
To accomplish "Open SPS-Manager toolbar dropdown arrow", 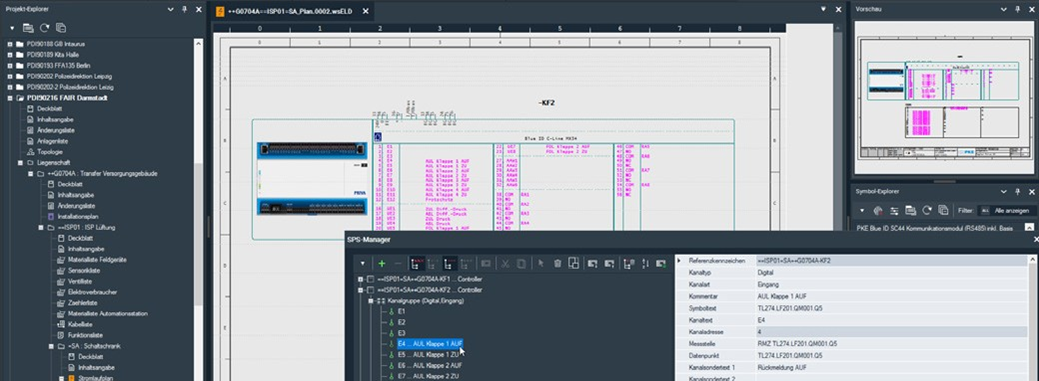I will point(362,263).
